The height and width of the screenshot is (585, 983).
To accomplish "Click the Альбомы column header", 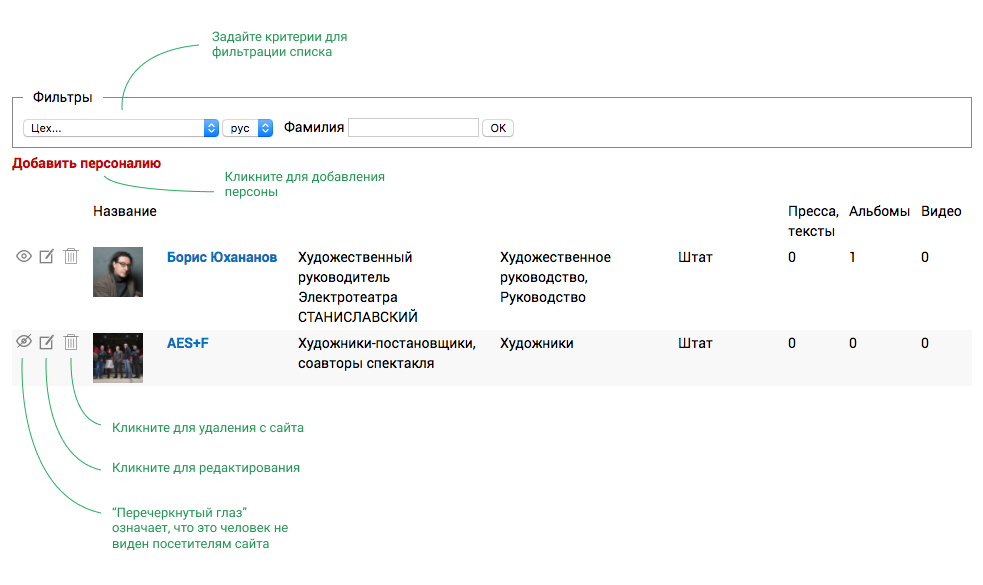I will (x=879, y=211).
